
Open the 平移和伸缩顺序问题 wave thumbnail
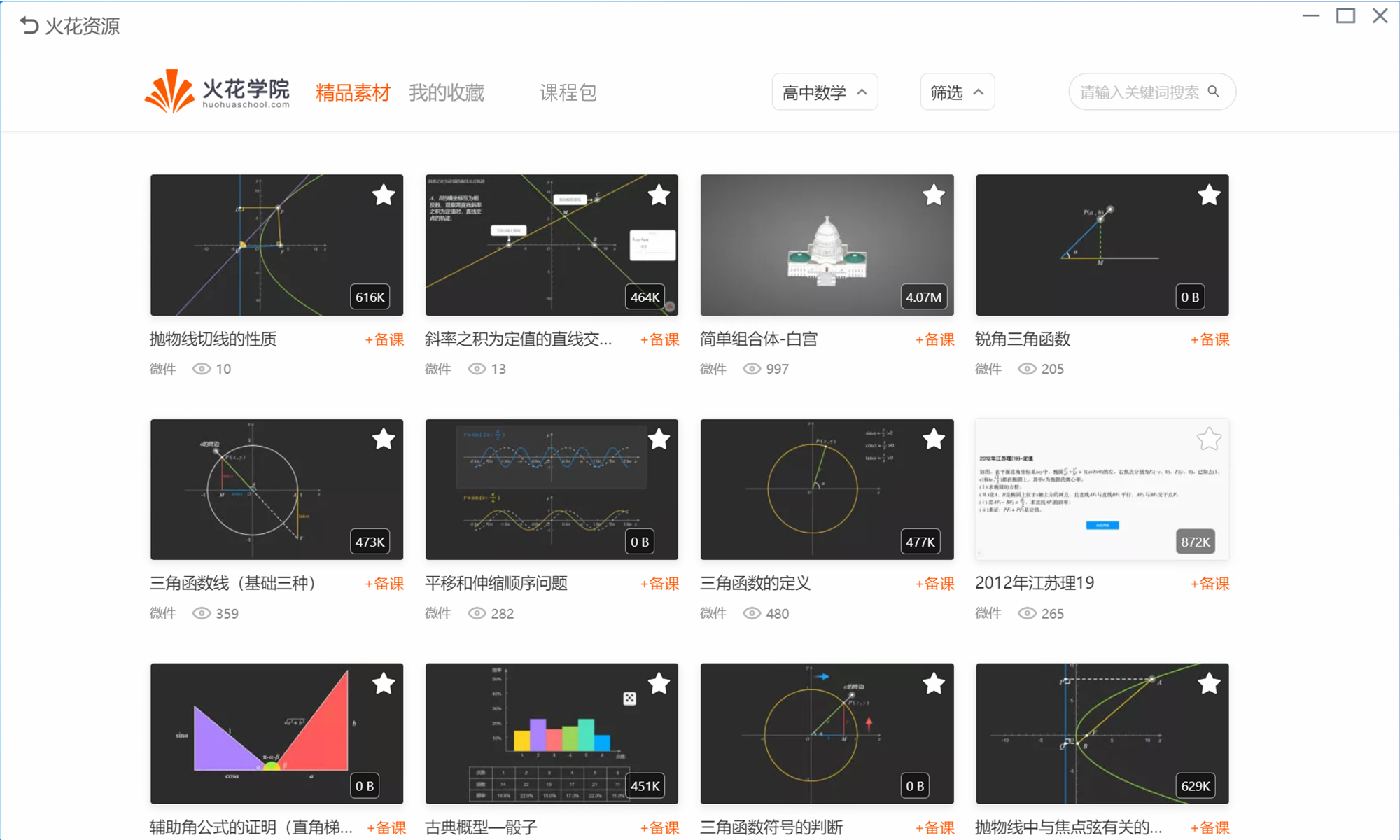point(552,489)
